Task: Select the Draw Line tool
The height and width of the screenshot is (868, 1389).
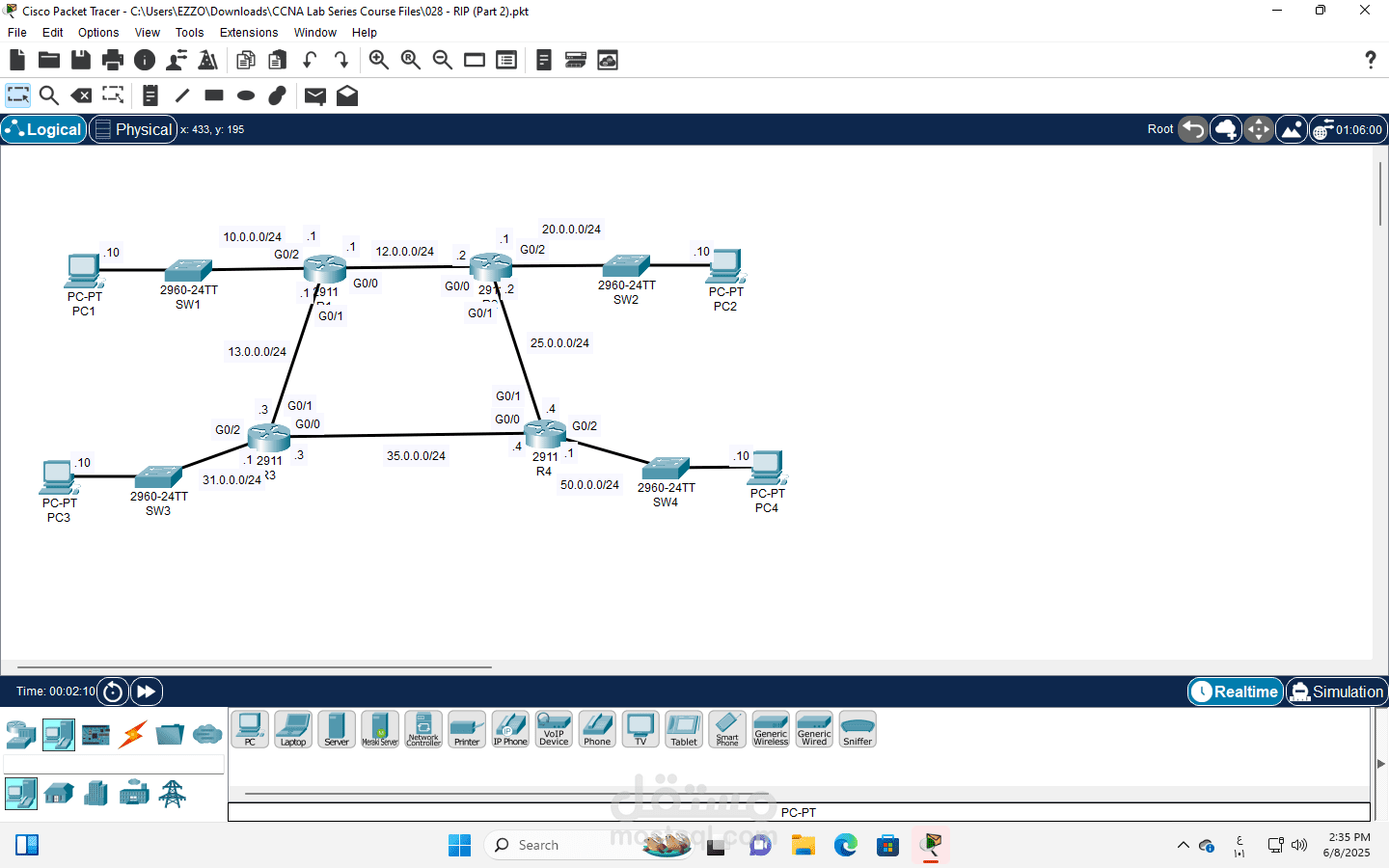Action: [182, 95]
